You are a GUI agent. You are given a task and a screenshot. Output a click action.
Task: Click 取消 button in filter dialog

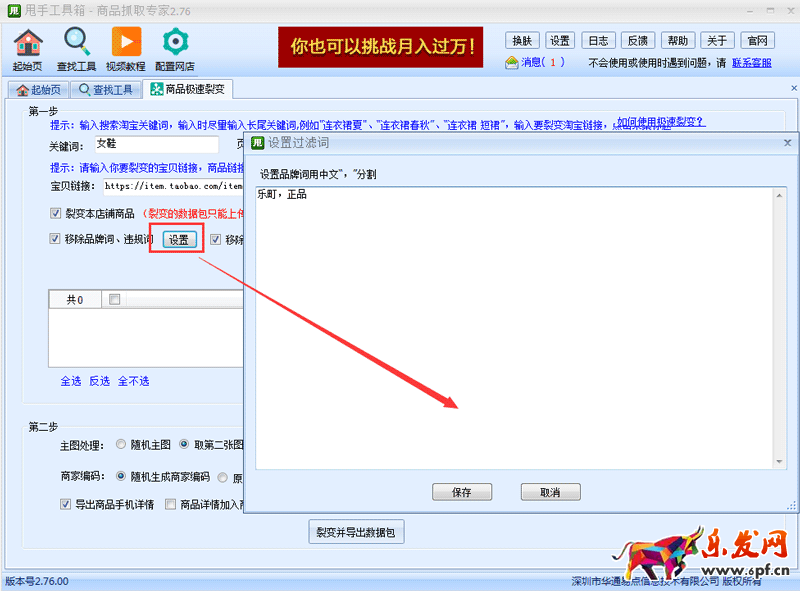[x=550, y=492]
